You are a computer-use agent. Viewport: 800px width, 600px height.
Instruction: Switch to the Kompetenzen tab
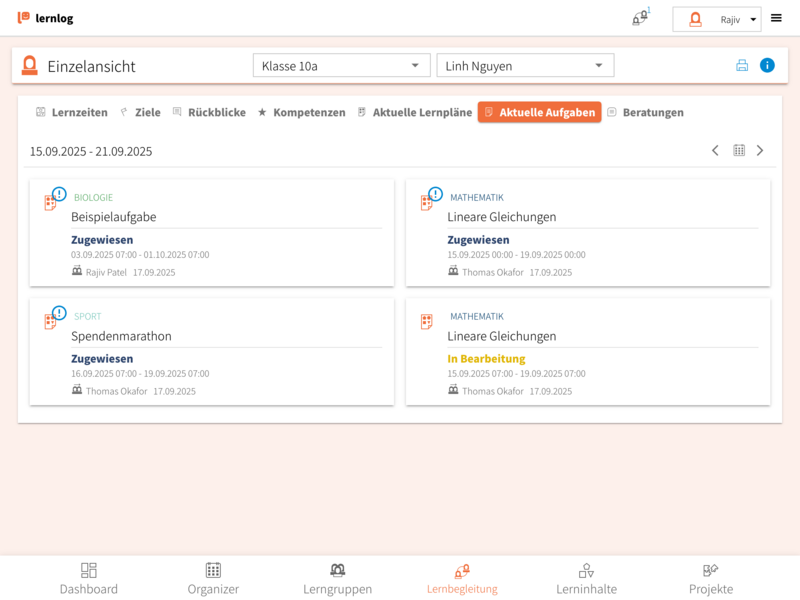(x=301, y=112)
